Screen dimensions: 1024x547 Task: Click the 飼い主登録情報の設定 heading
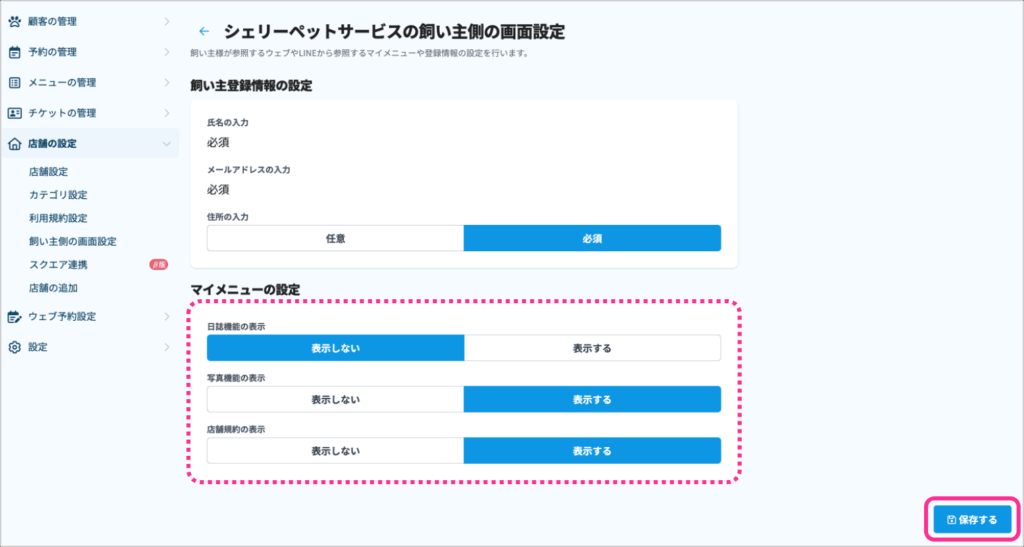pos(251,86)
